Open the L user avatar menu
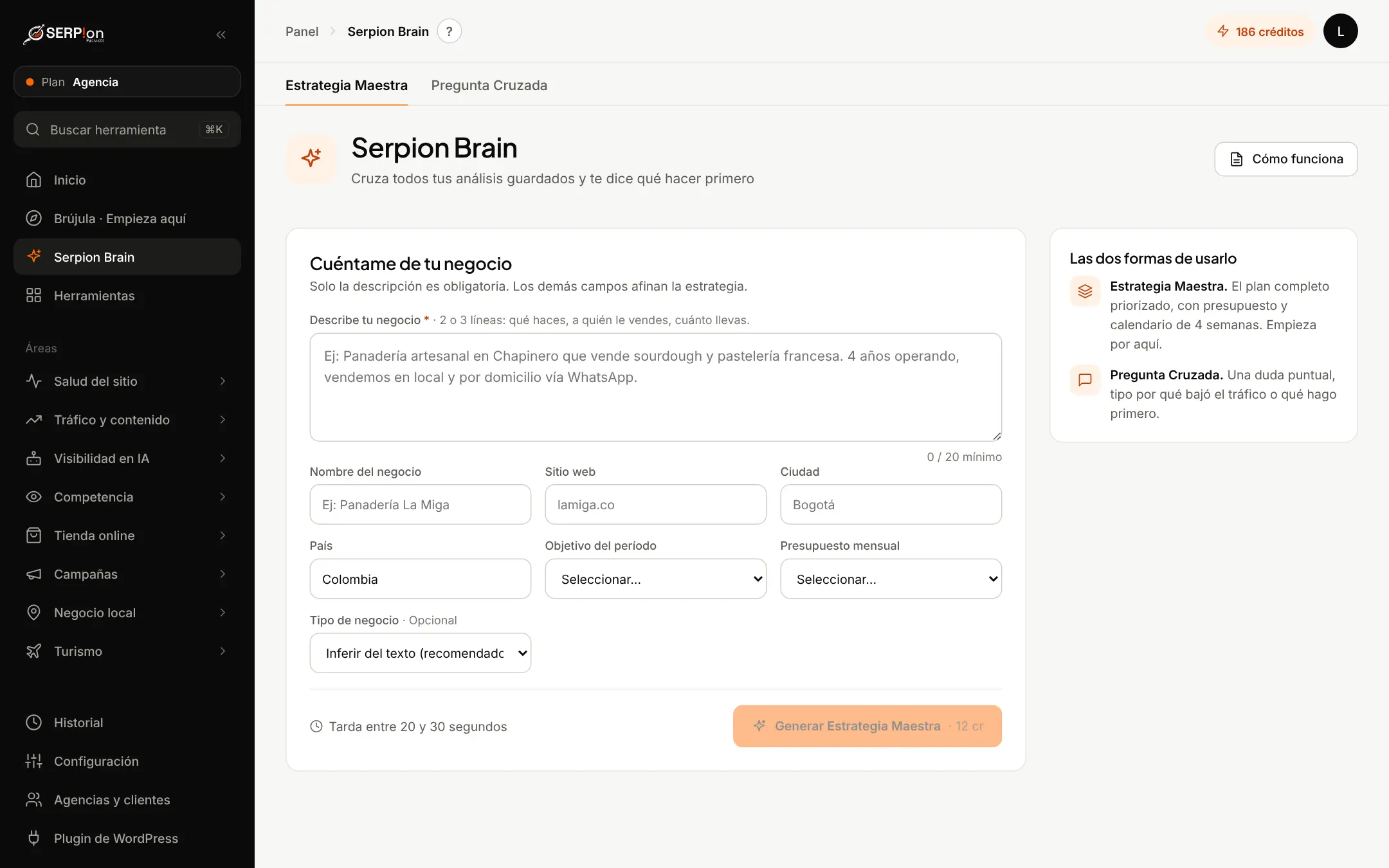The image size is (1389, 868). point(1340,31)
